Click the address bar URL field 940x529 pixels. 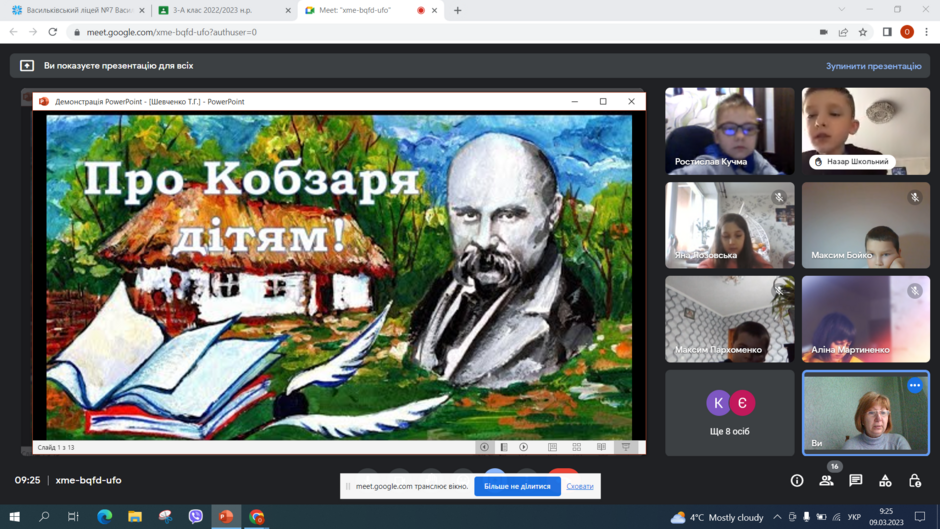pyautogui.click(x=444, y=32)
